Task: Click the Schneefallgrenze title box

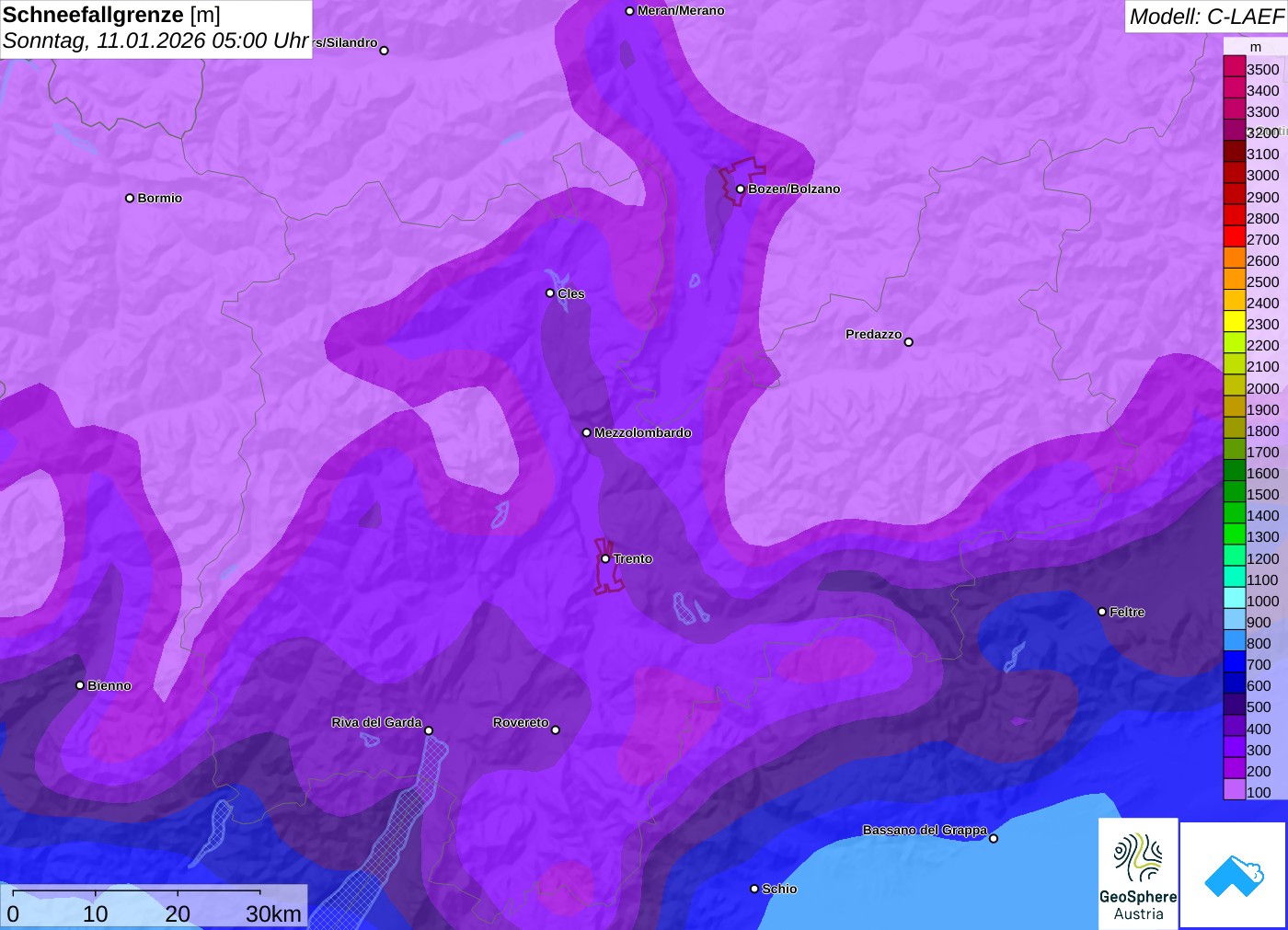Action: [156, 29]
